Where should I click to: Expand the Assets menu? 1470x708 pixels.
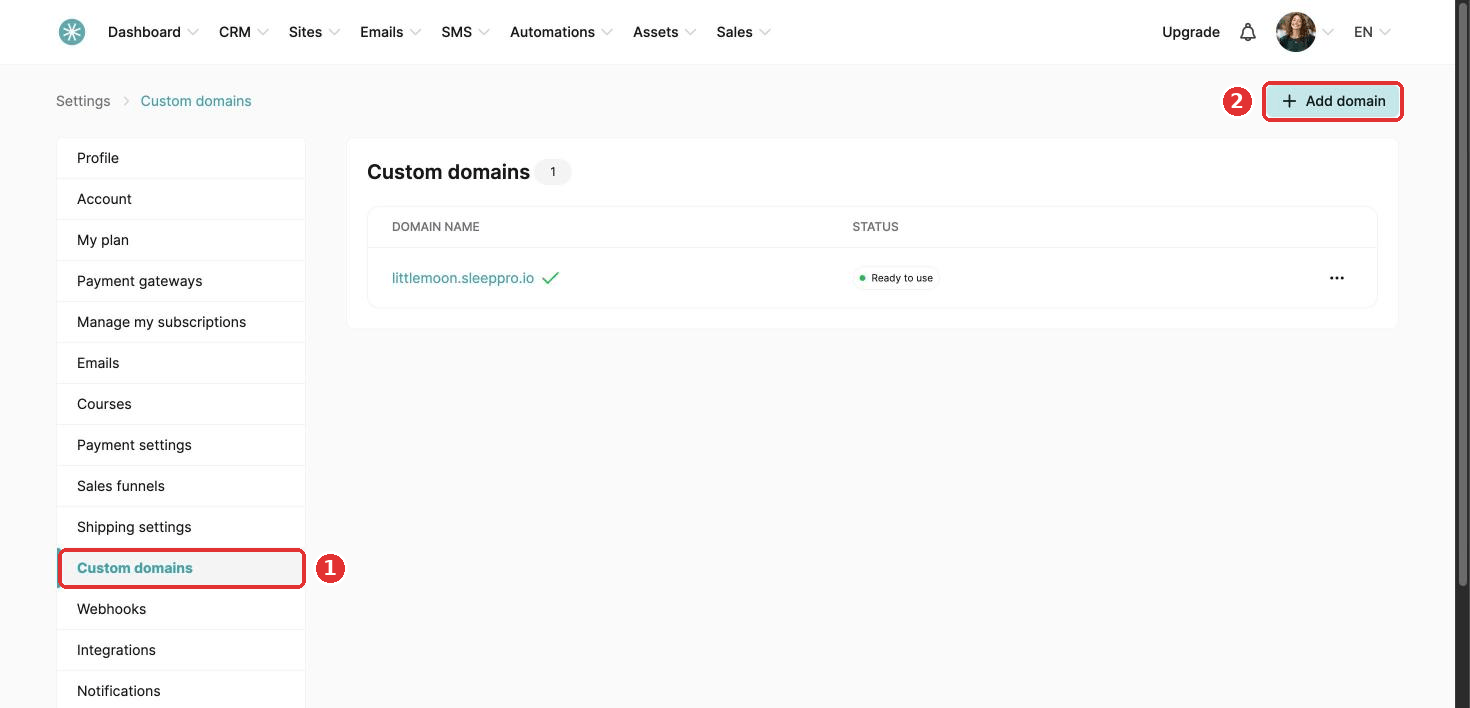pos(664,32)
